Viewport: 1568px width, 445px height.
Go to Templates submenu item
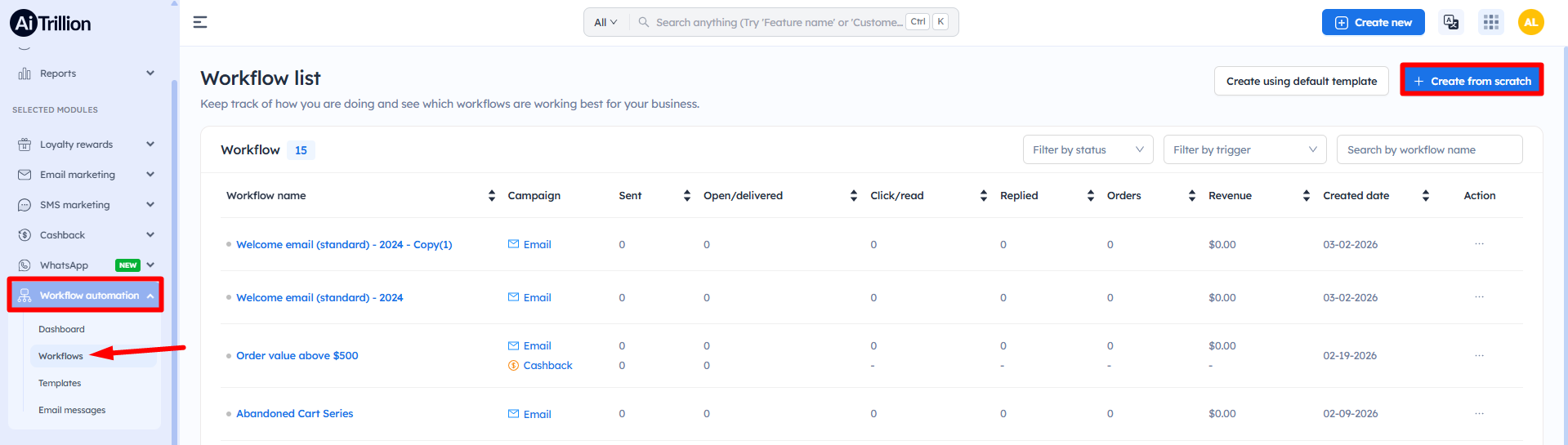pyautogui.click(x=60, y=383)
